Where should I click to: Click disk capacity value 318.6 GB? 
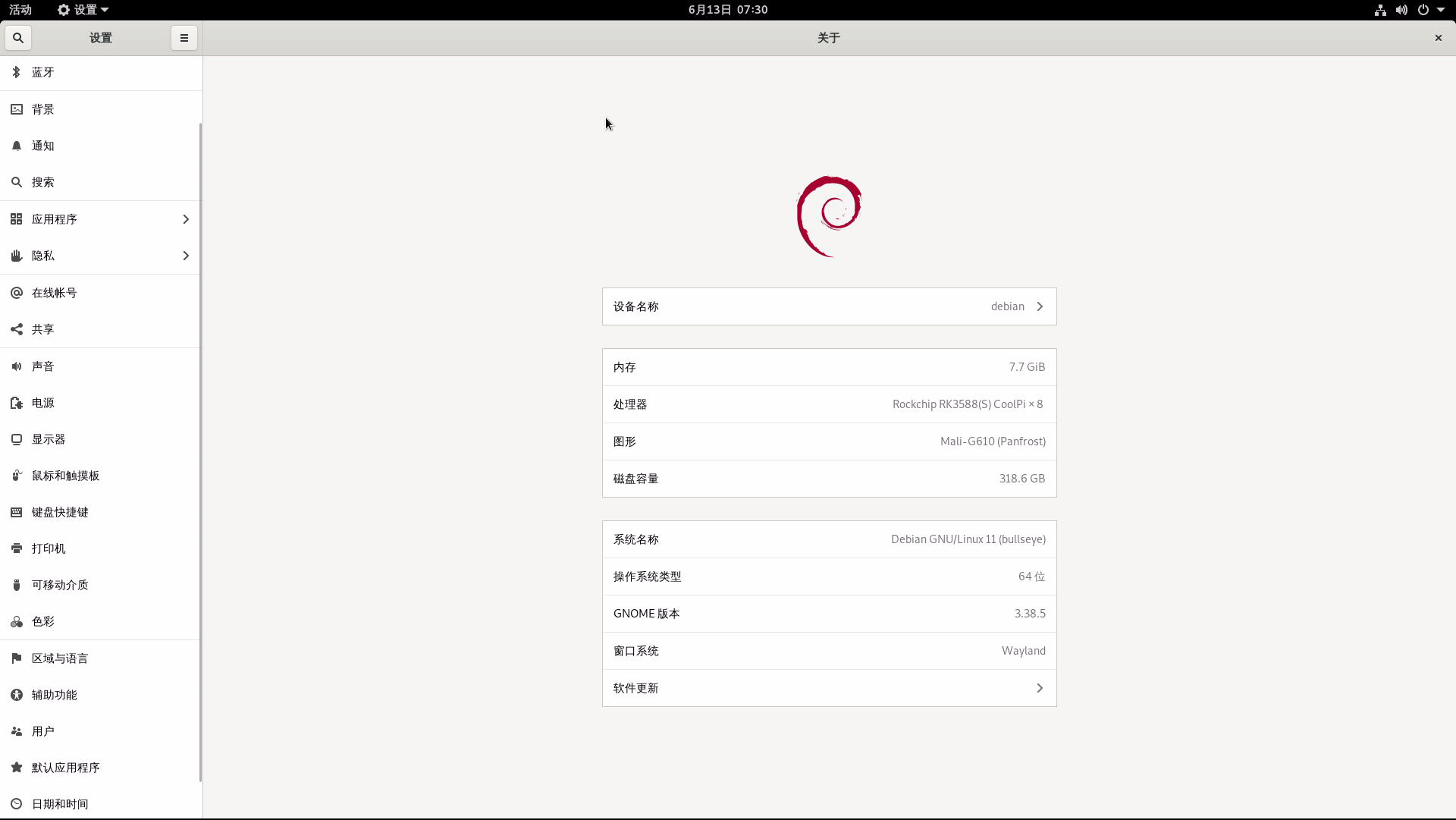(x=1022, y=479)
